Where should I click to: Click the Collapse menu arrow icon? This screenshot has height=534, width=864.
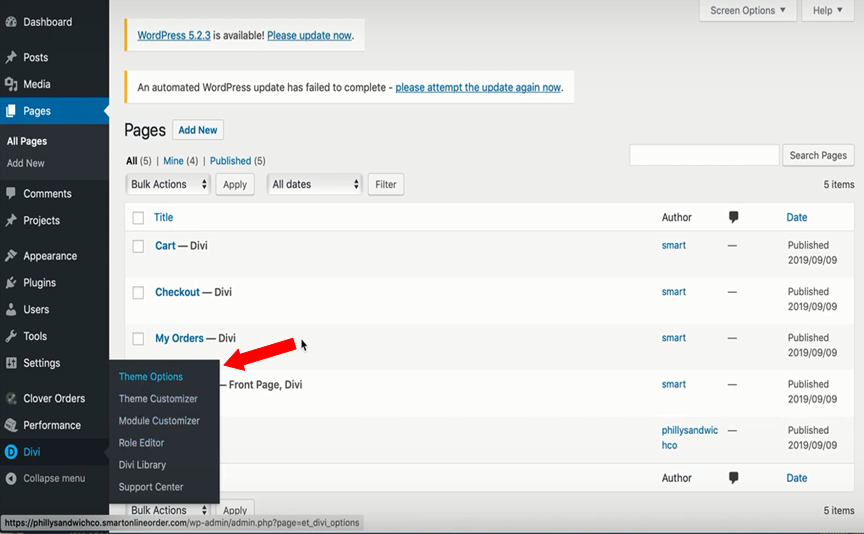tap(11, 478)
